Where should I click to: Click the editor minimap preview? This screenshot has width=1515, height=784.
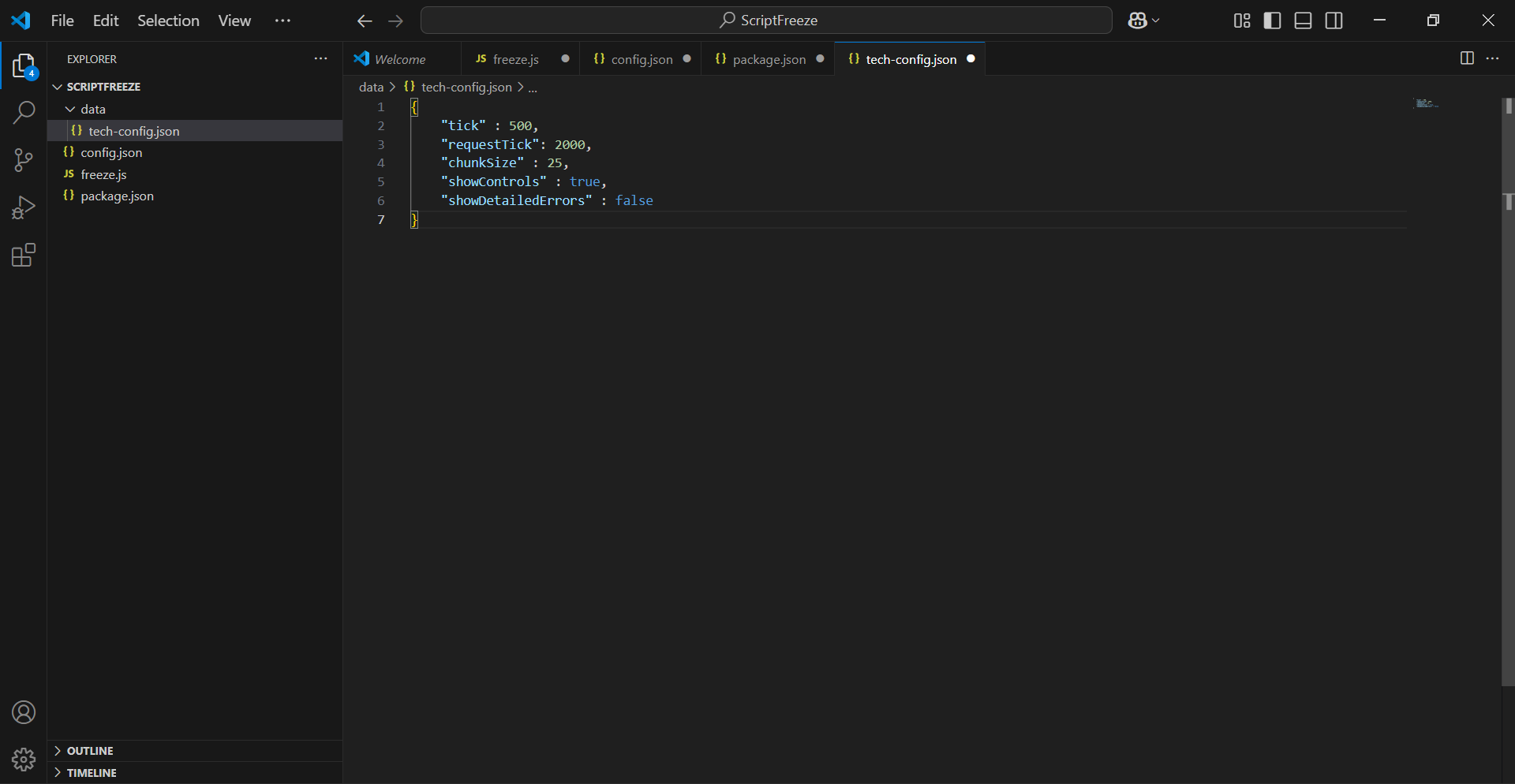click(x=1427, y=103)
